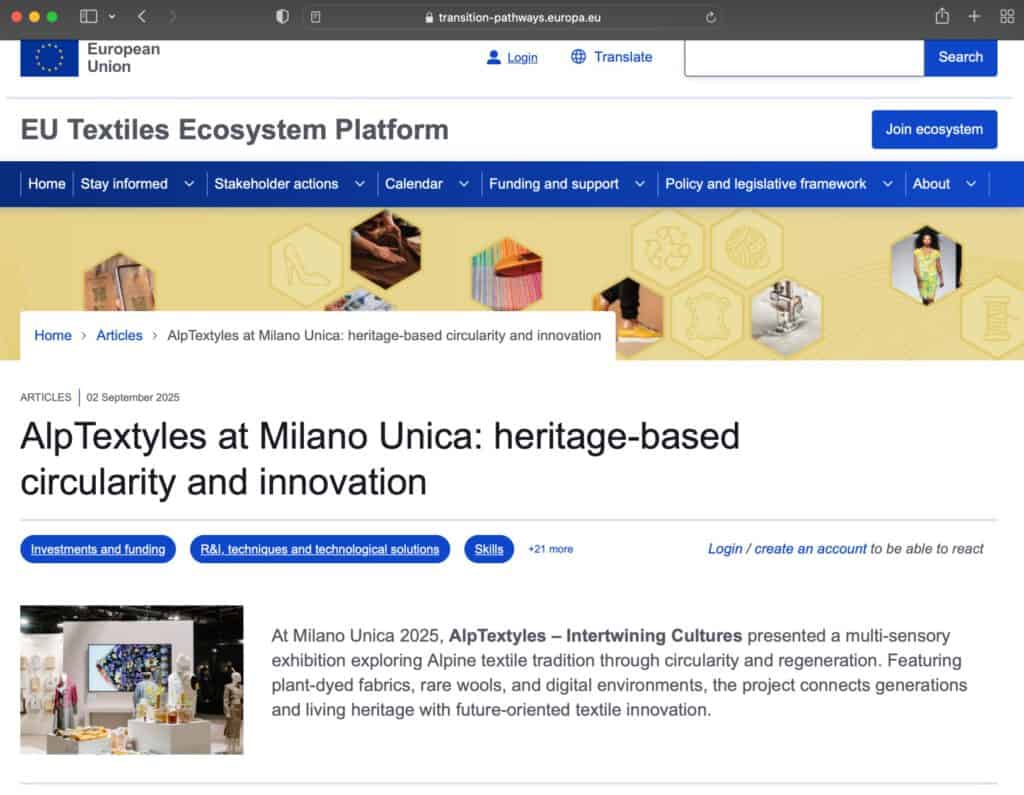Open Policy and legislative framework menu

[766, 184]
